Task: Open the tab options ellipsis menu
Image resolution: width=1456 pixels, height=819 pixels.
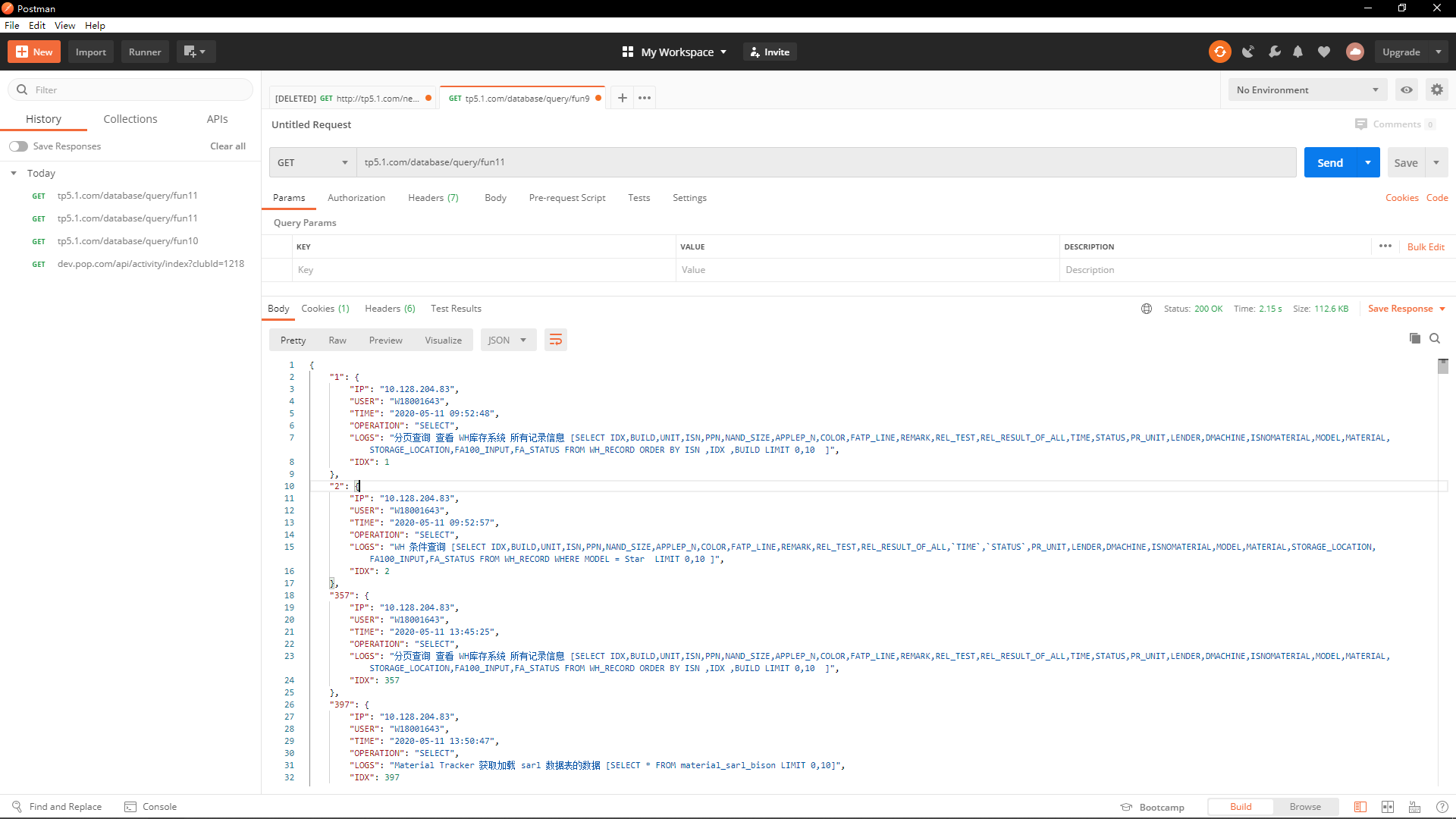Action: [645, 98]
